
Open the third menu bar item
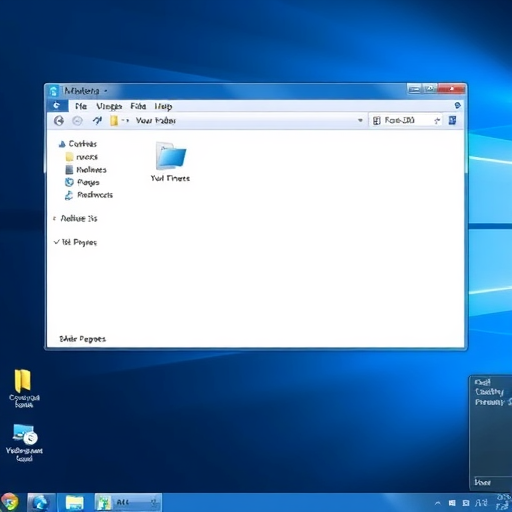click(x=138, y=106)
